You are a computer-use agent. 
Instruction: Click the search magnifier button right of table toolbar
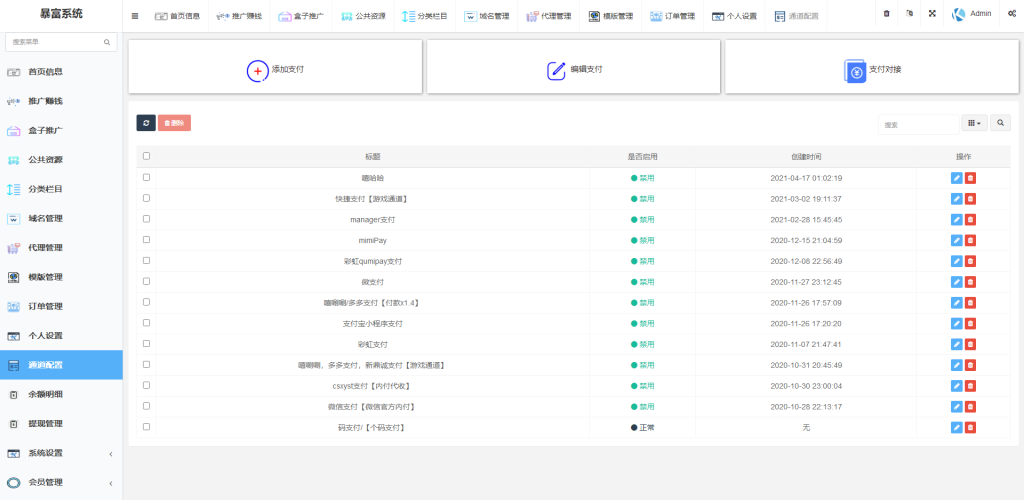point(1001,123)
